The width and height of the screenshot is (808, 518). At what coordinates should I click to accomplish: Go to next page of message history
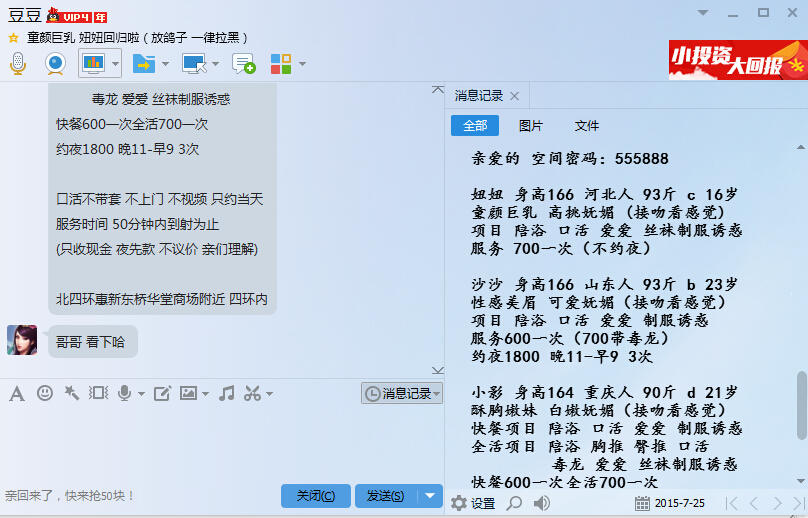tap(777, 503)
